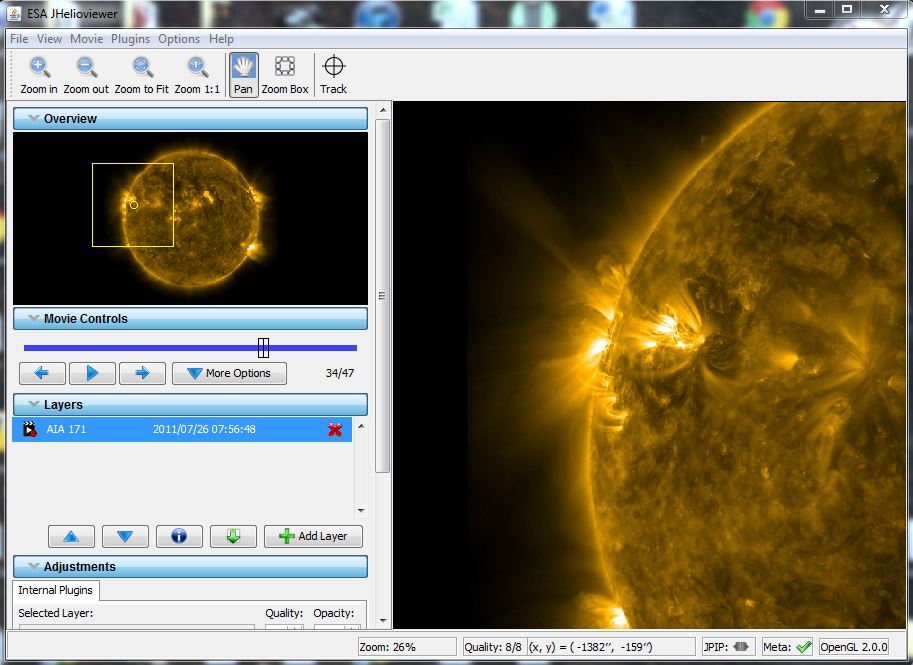Click the (x, y) coordinates status entry

tap(611, 647)
